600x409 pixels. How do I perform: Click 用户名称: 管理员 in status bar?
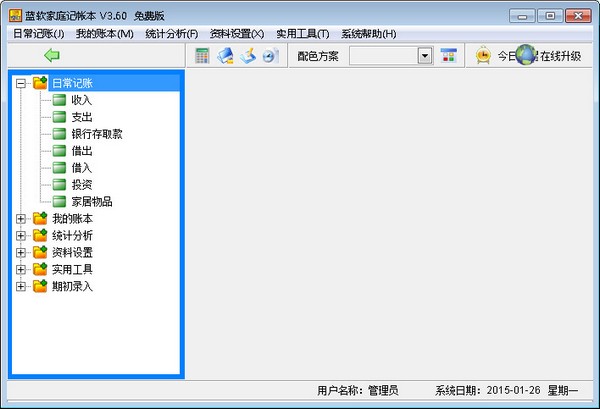[358, 390]
